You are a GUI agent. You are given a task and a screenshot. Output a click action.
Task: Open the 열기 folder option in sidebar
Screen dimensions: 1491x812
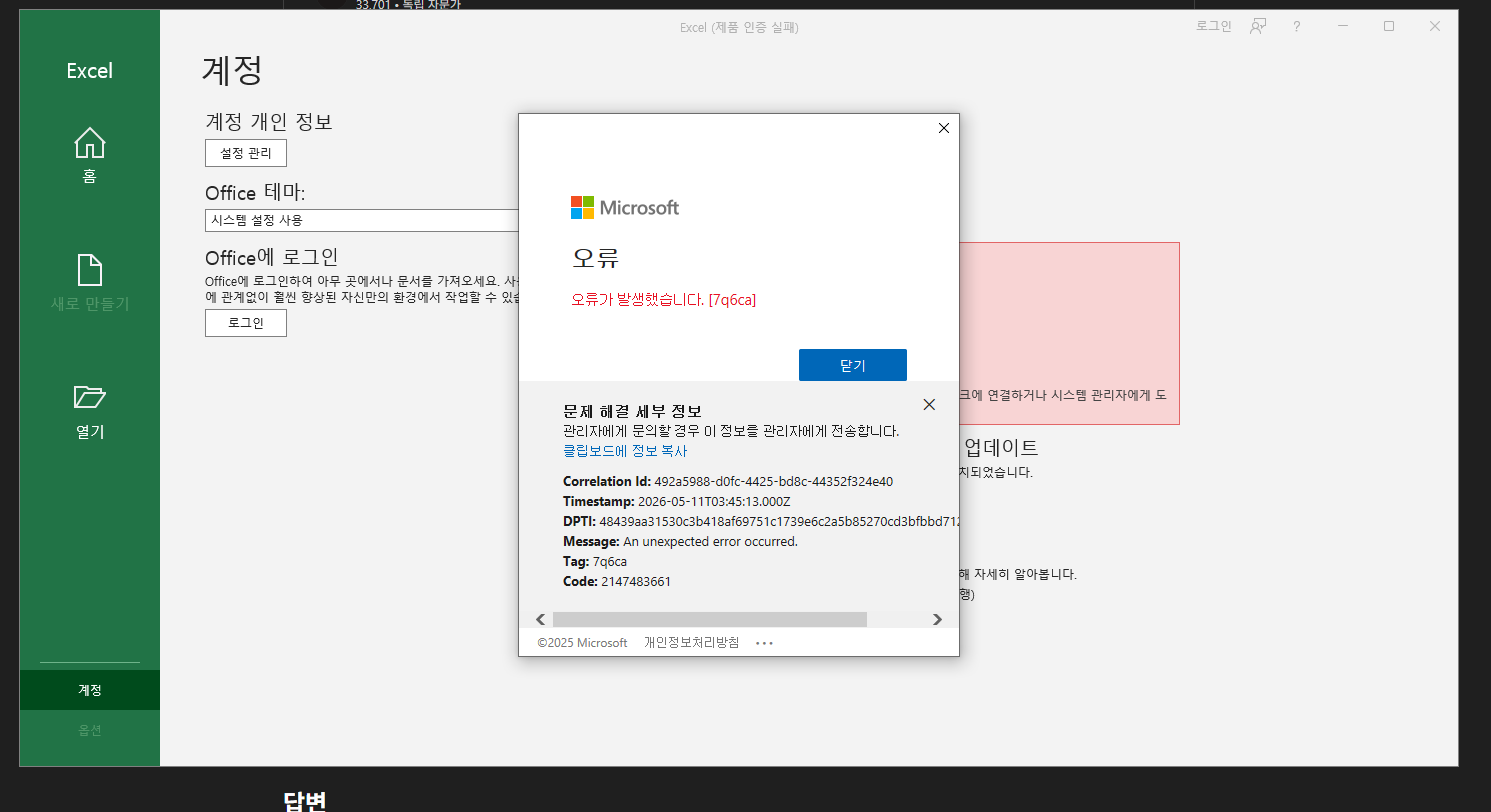[x=90, y=411]
